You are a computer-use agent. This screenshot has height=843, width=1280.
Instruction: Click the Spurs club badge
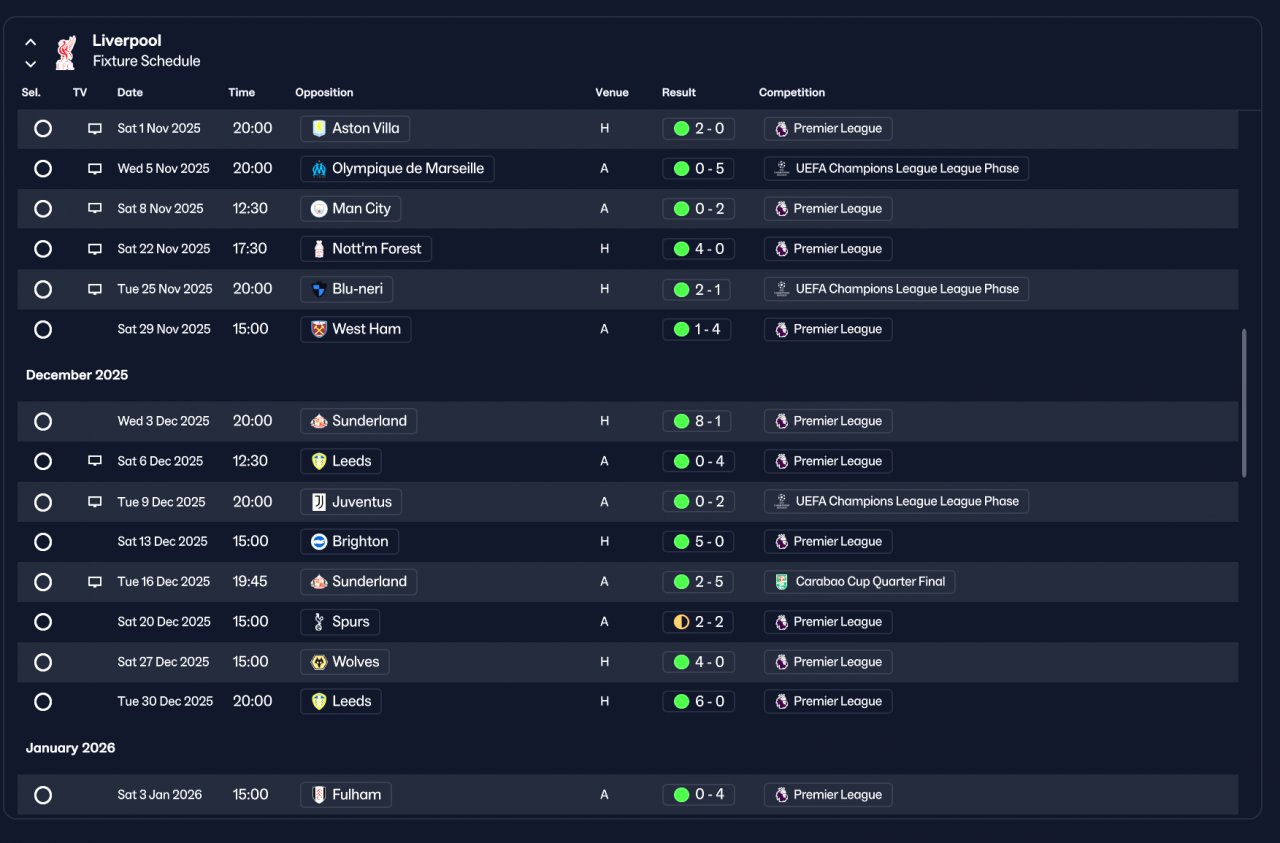tap(319, 621)
